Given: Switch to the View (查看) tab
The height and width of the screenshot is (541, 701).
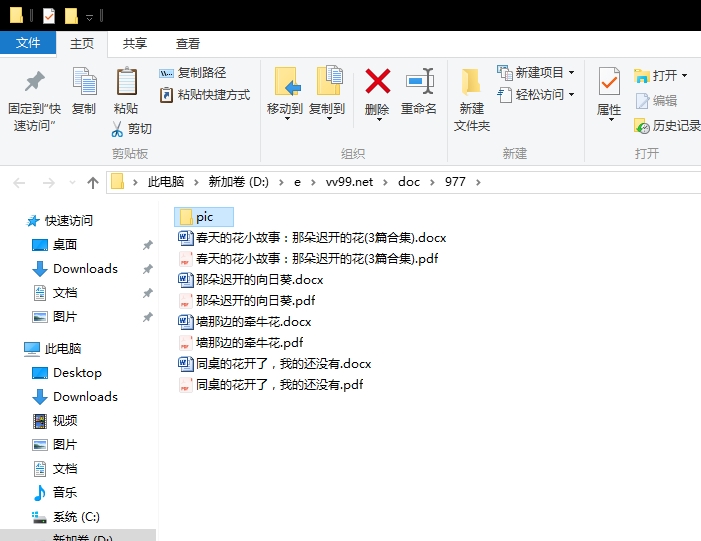Looking at the screenshot, I should 188,43.
